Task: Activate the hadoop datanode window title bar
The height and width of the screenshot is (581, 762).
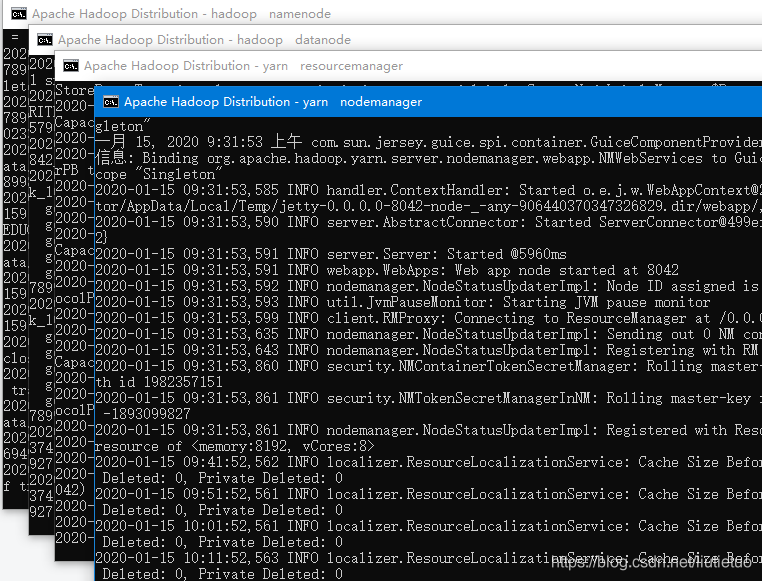Action: tap(395, 40)
